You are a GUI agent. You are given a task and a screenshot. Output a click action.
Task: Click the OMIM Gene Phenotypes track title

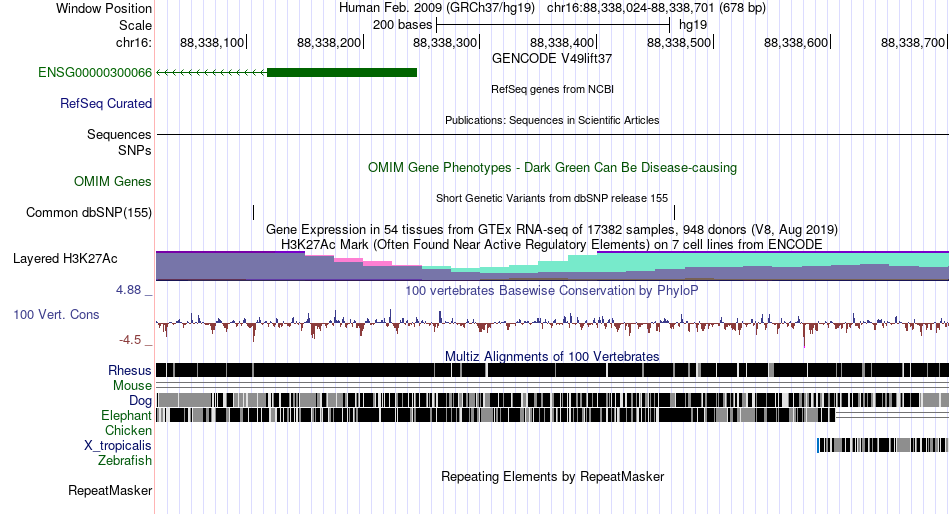pyautogui.click(x=552, y=167)
